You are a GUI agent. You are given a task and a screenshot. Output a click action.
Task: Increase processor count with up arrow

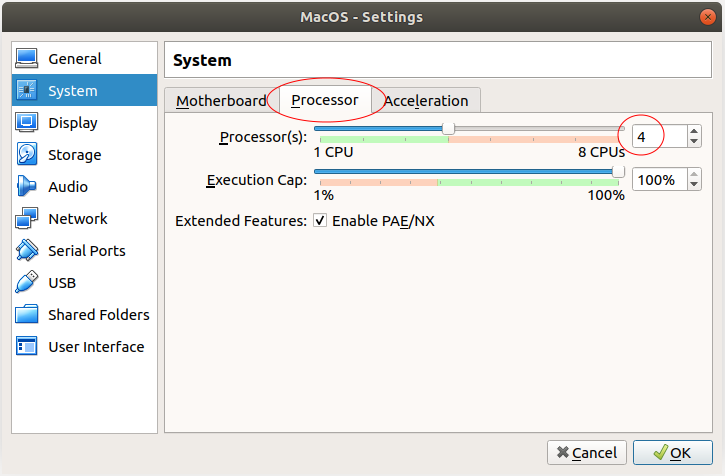(x=694, y=131)
